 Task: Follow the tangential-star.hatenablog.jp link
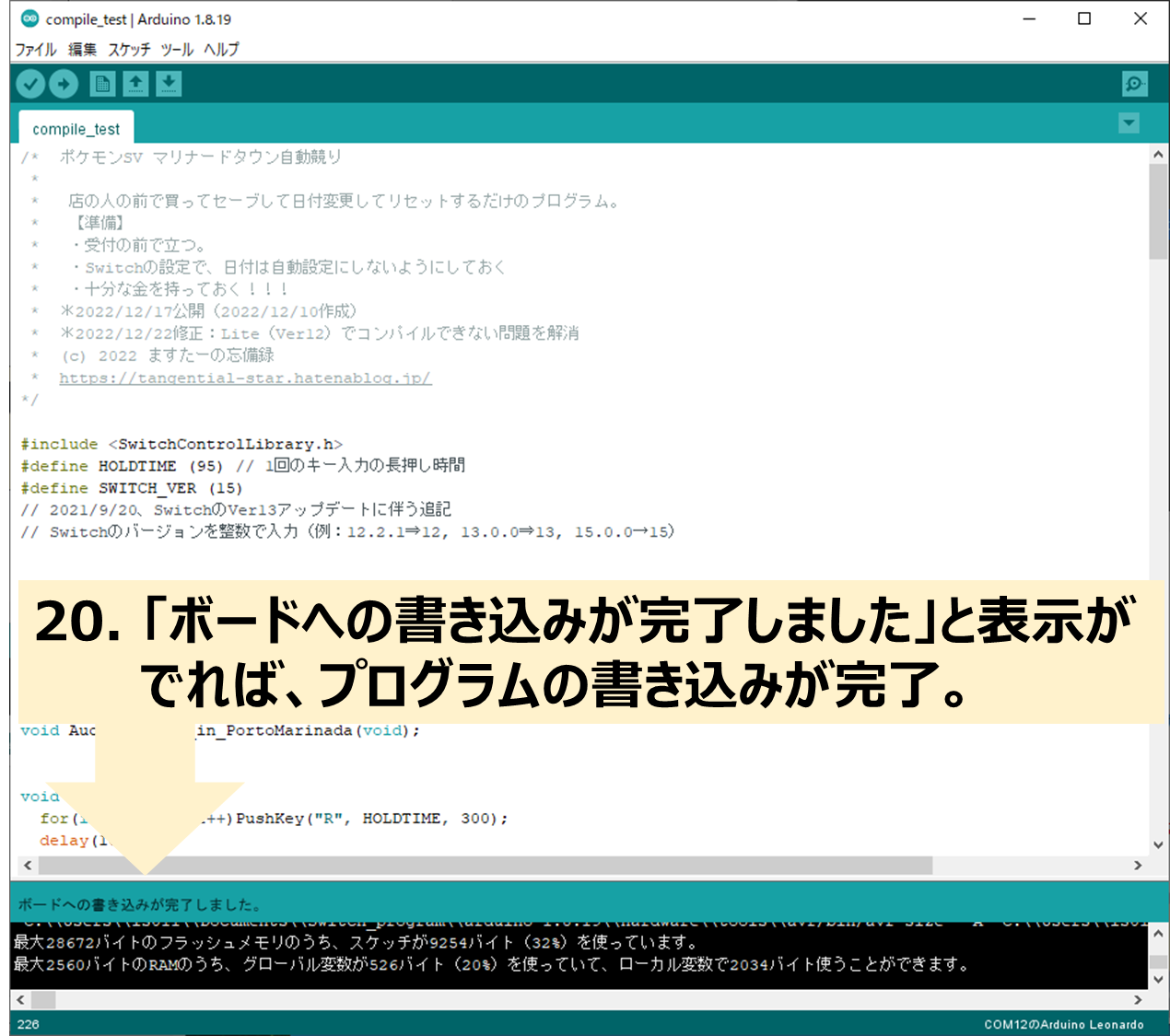coord(245,378)
